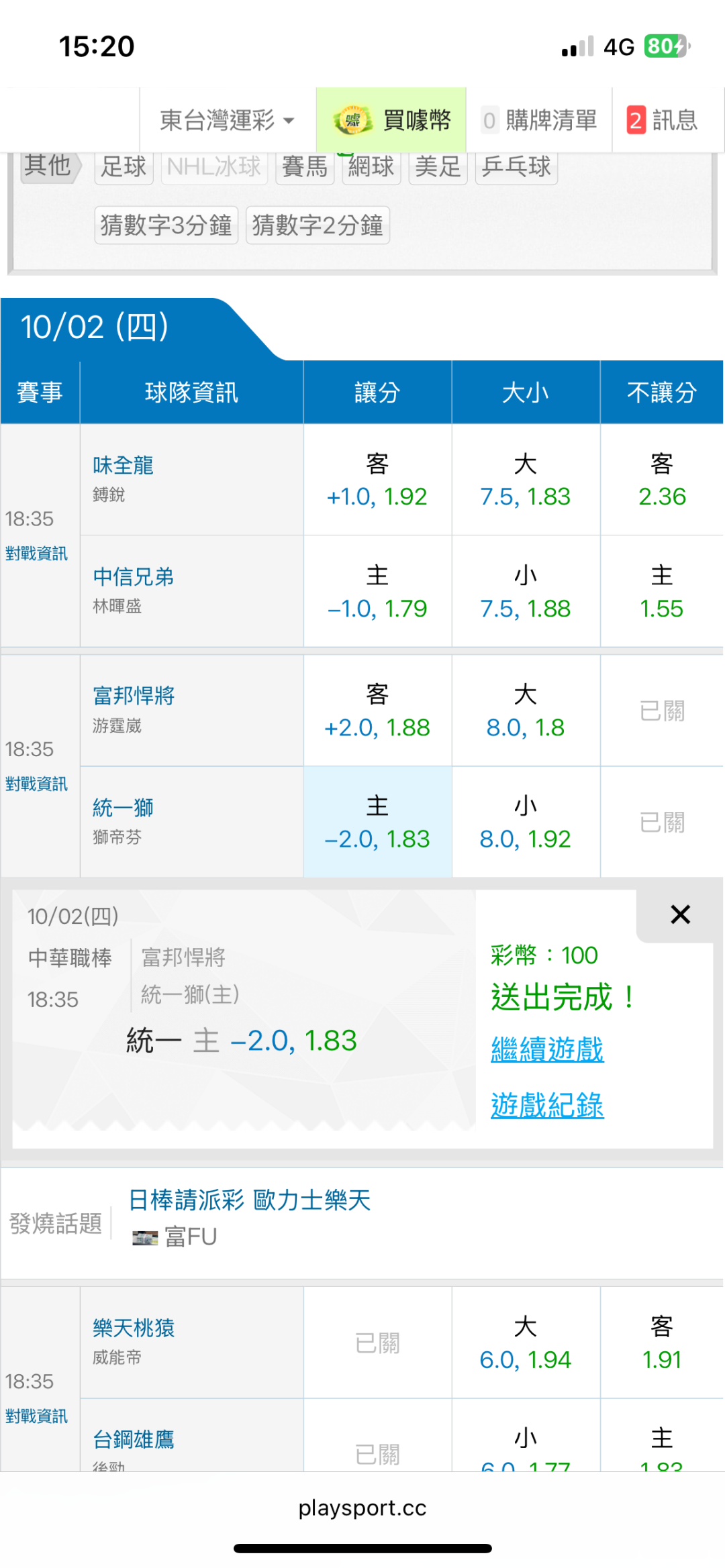Open the 日棒請派彩 歐力士樂天 hot topic
The image size is (725, 1568).
pyautogui.click(x=249, y=1200)
